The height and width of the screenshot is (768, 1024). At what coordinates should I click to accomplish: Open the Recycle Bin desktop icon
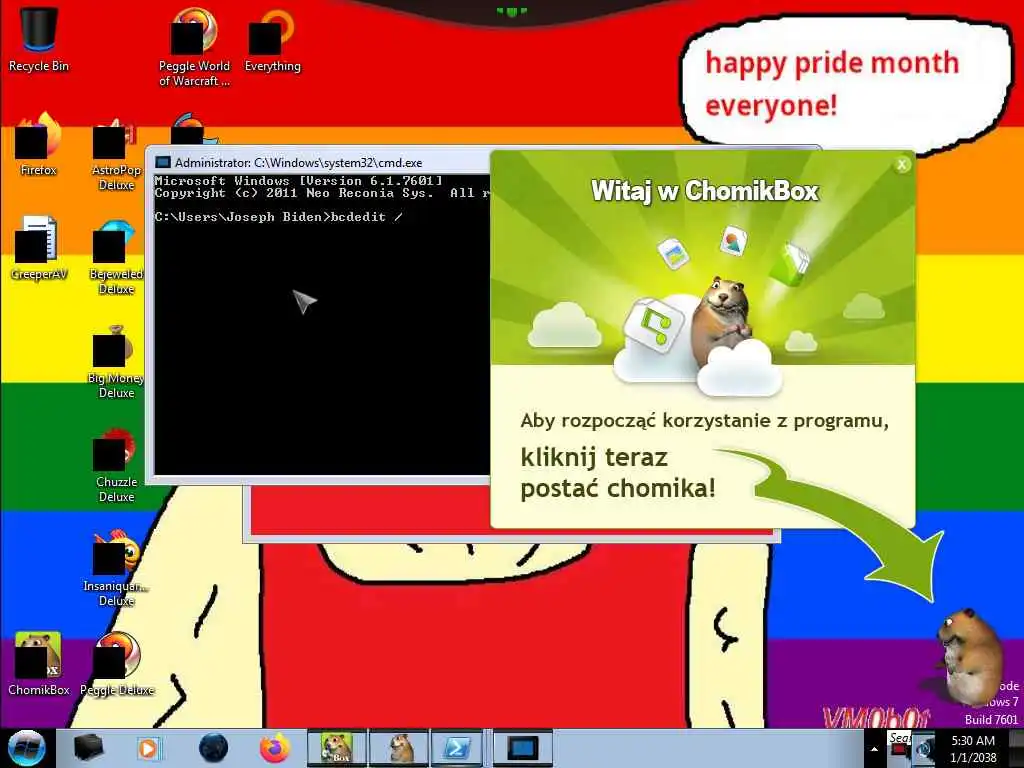pyautogui.click(x=39, y=39)
